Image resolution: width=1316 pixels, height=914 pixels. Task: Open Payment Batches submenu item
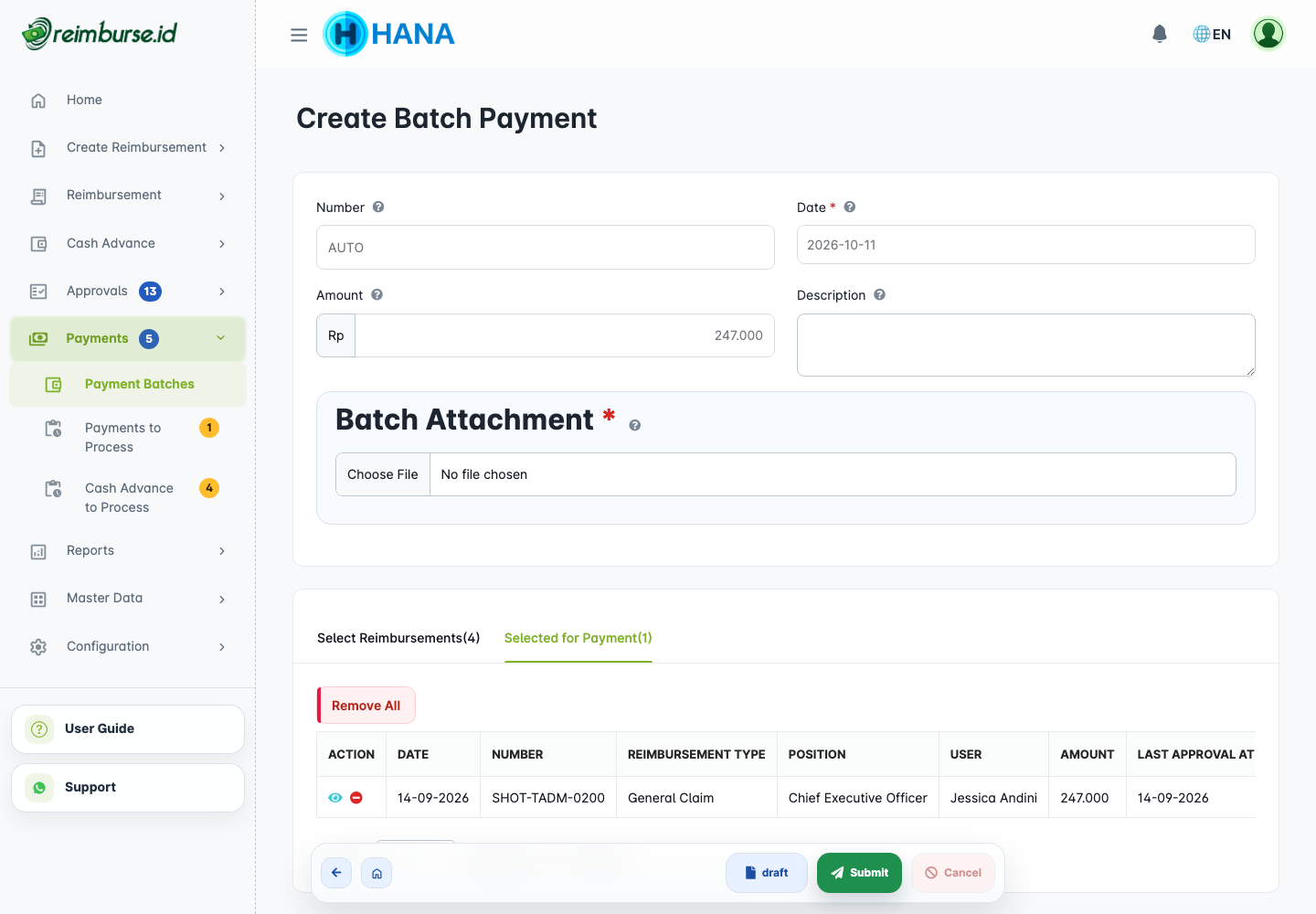click(128, 384)
